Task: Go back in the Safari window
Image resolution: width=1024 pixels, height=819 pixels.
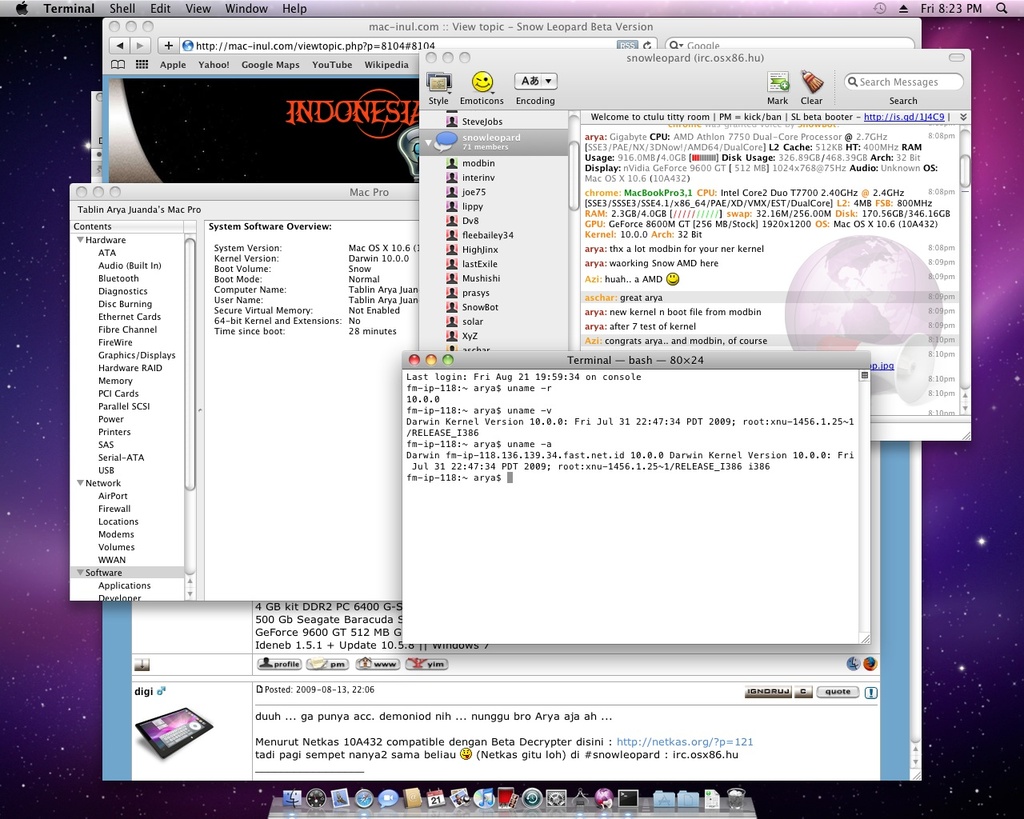Action: coord(120,46)
